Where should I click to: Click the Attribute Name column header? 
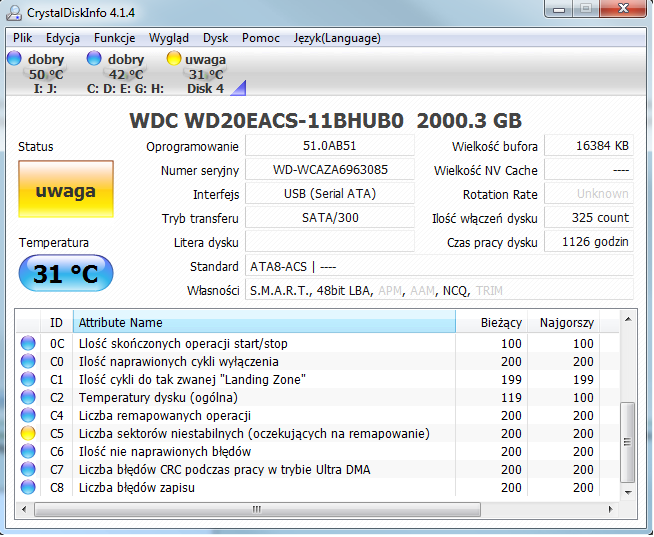point(264,322)
